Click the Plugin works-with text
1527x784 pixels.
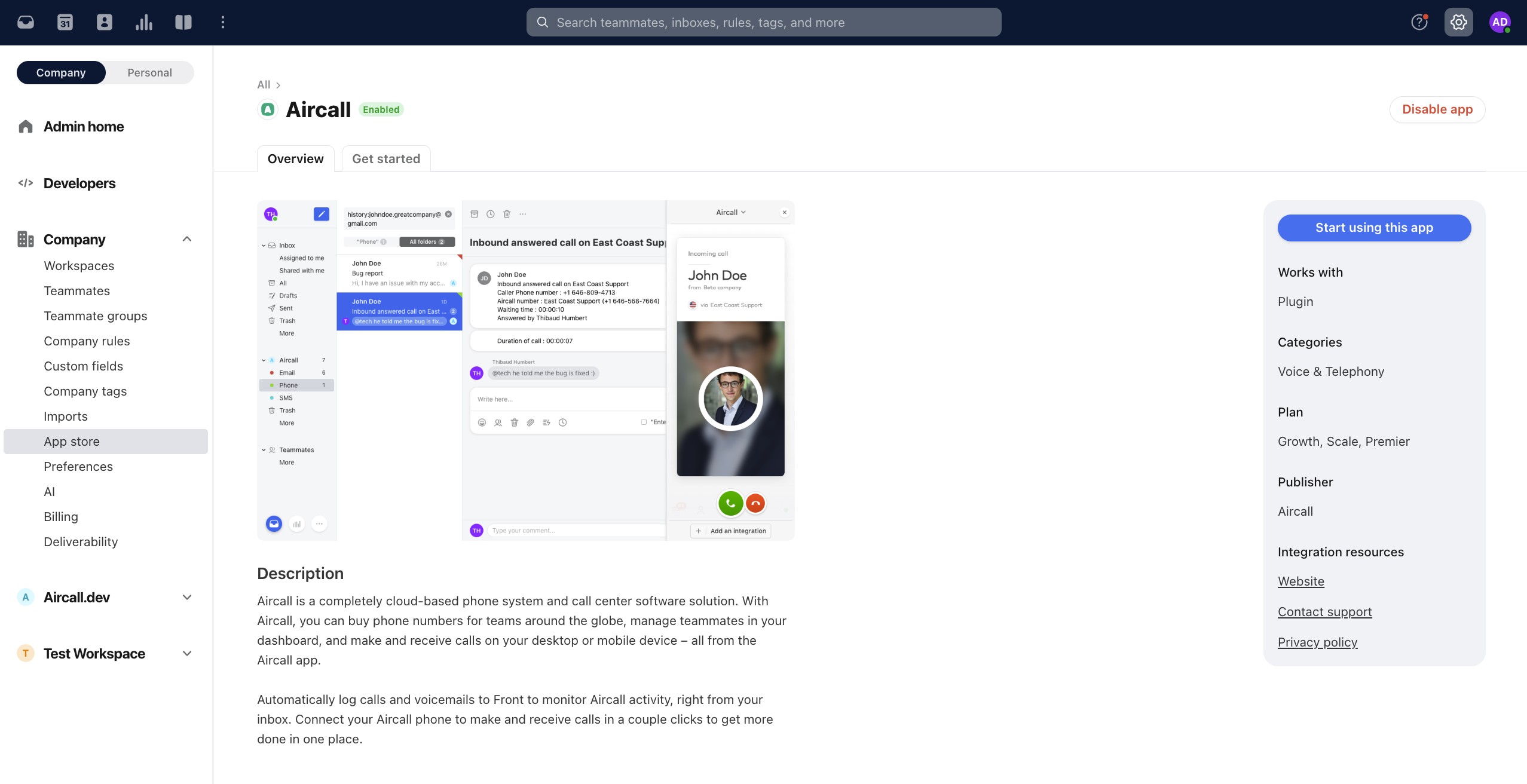click(x=1295, y=302)
